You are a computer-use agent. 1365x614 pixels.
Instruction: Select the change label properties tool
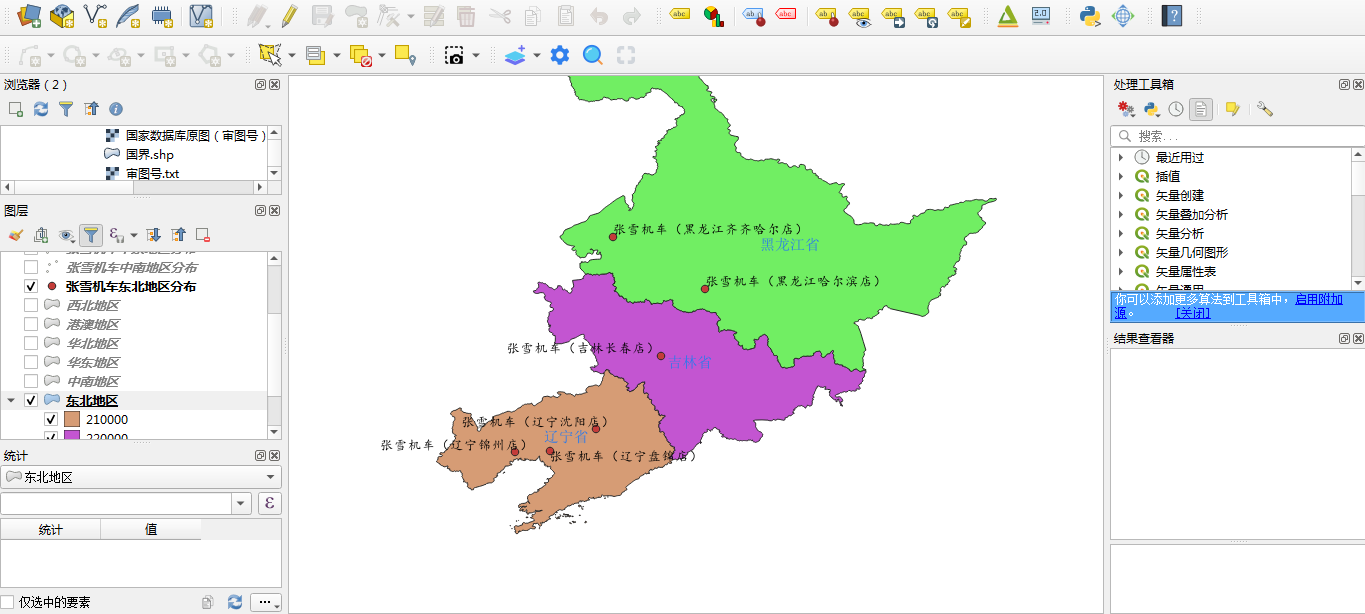click(958, 15)
